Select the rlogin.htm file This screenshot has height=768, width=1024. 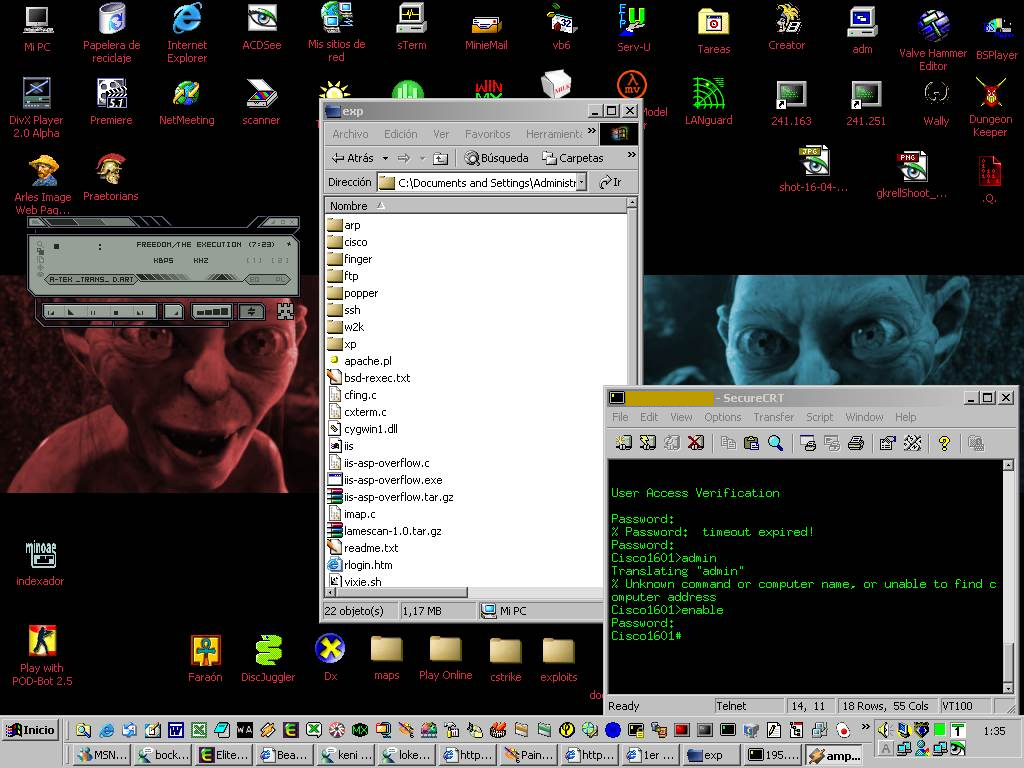(x=360, y=565)
